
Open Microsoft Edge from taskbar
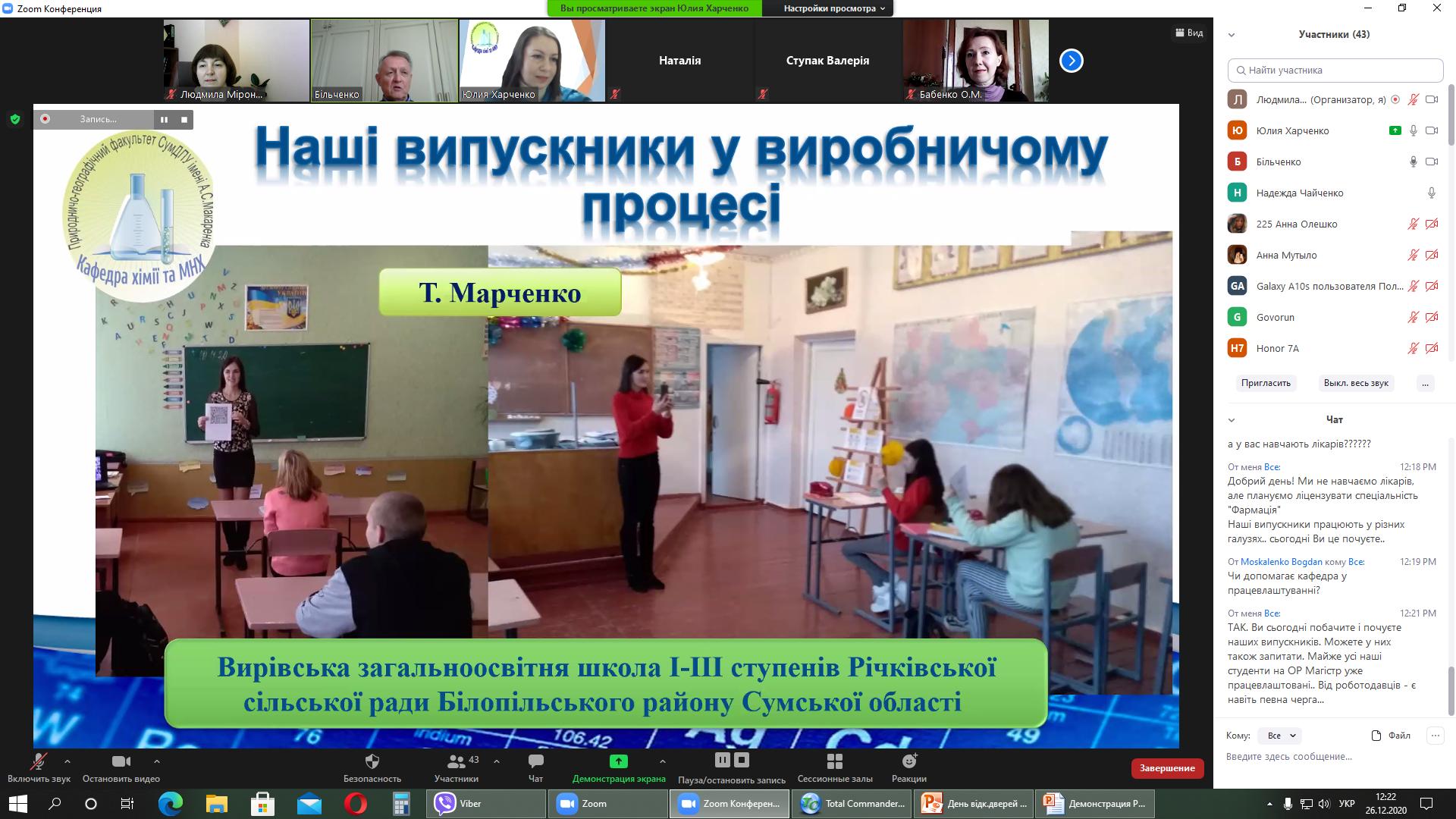pyautogui.click(x=171, y=804)
